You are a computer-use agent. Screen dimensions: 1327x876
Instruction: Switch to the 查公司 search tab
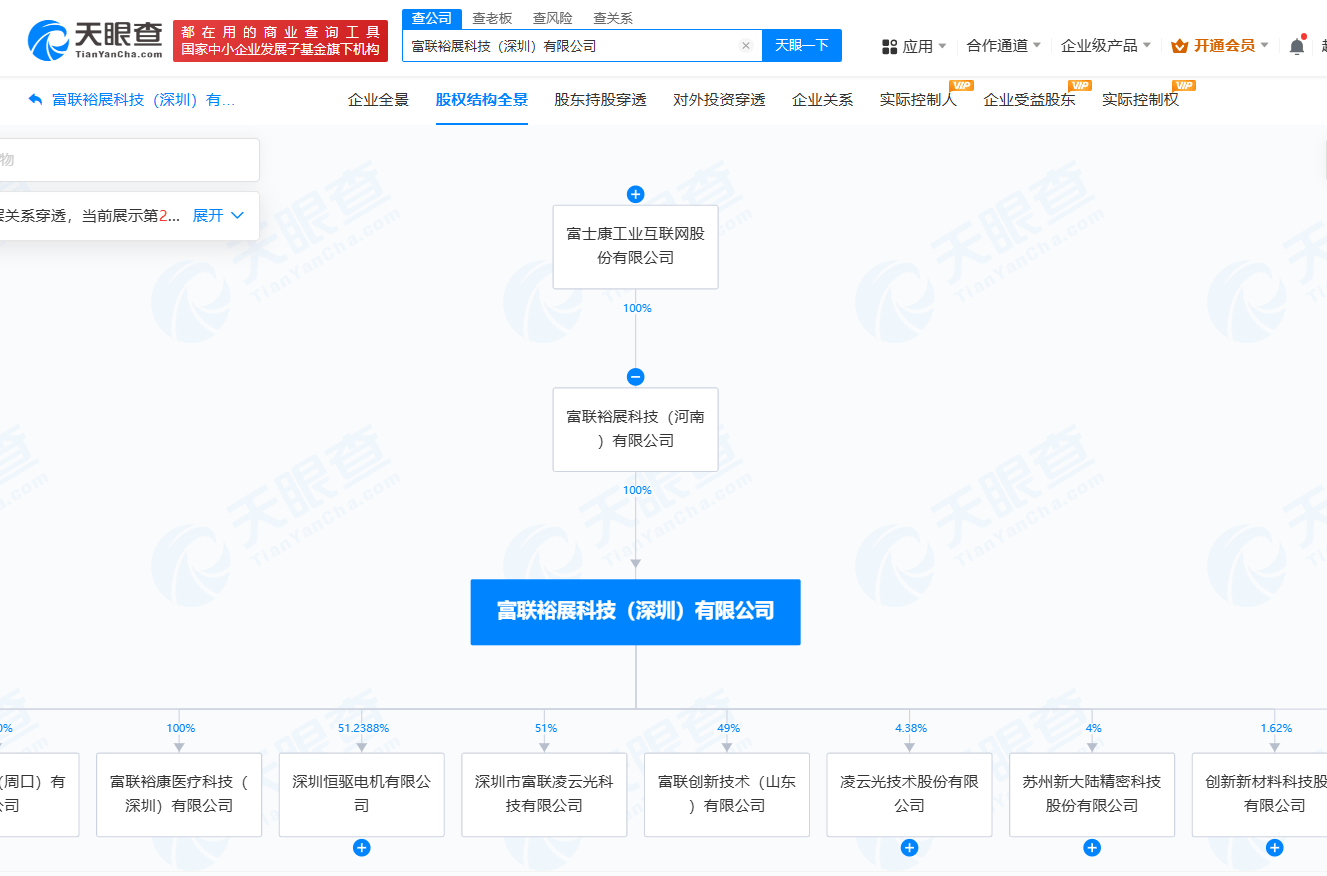coord(432,18)
